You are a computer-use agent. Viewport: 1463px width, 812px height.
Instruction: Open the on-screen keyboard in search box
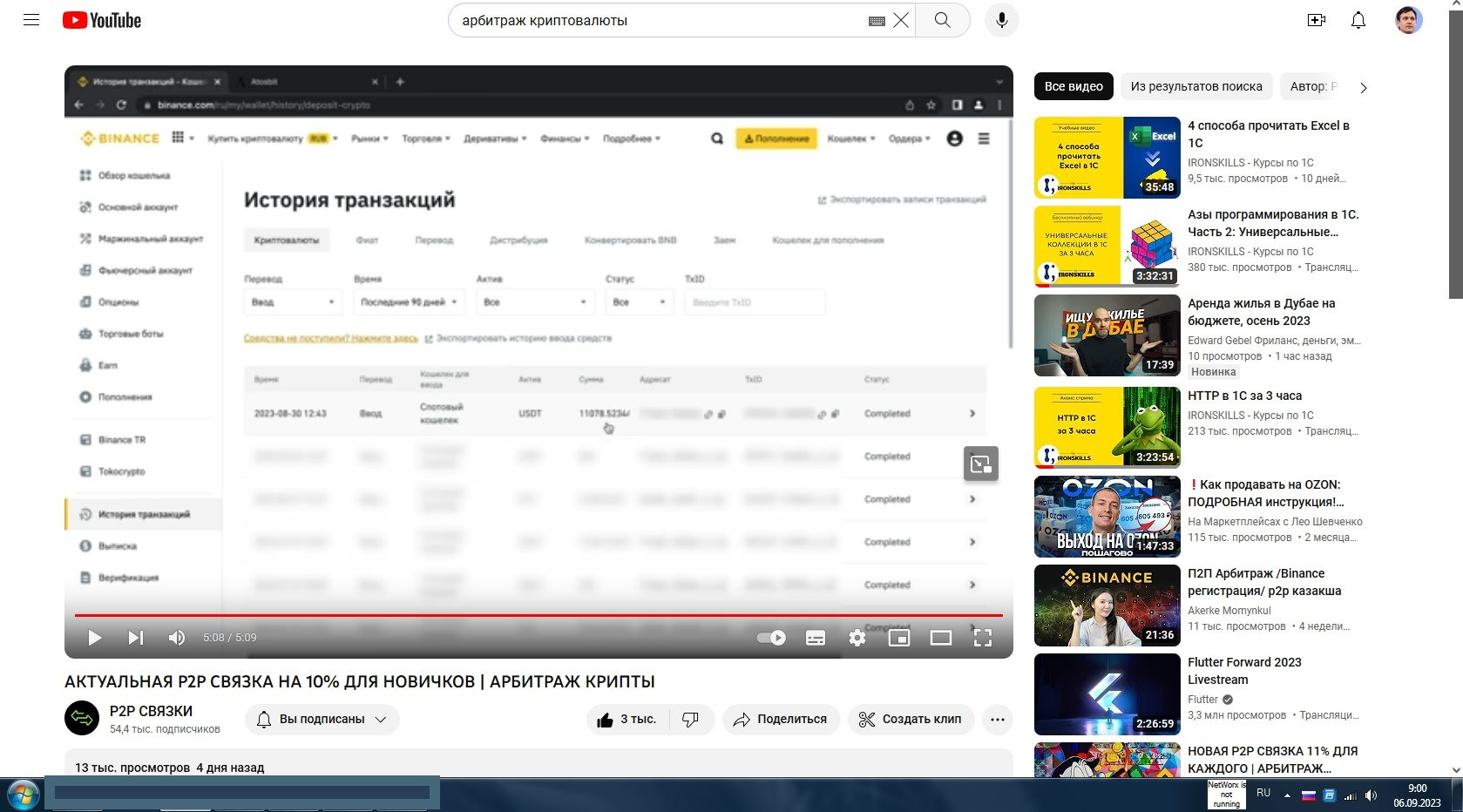click(x=877, y=21)
